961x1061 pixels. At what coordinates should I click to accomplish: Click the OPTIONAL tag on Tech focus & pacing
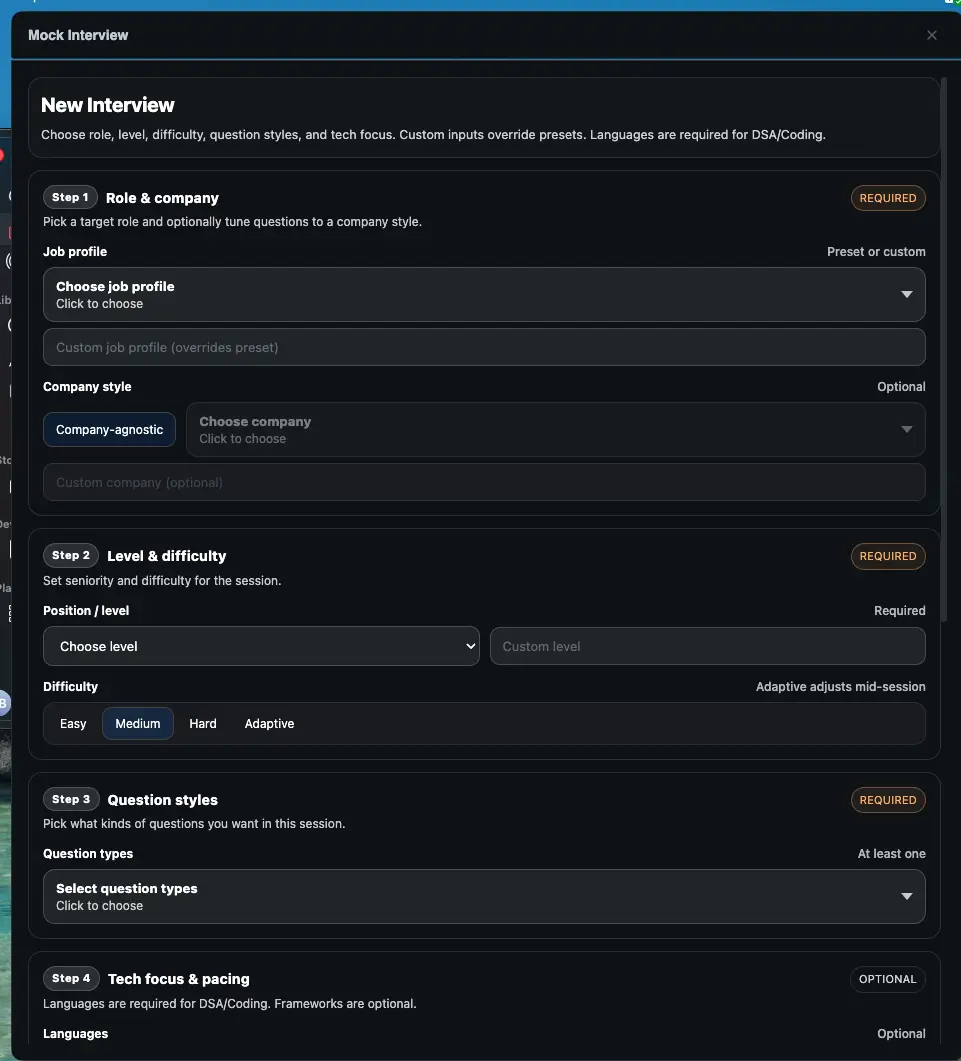887,979
